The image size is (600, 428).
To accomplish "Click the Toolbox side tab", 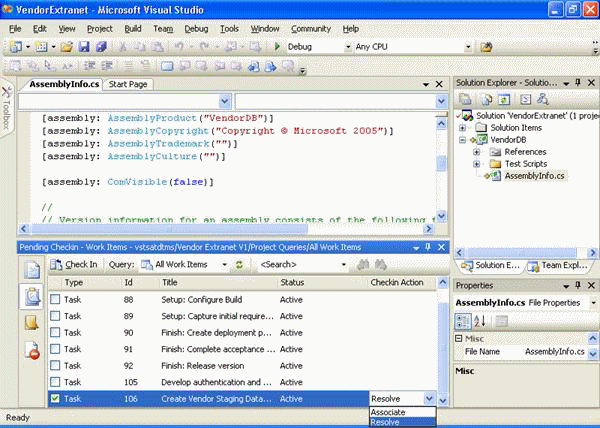I will [7, 108].
